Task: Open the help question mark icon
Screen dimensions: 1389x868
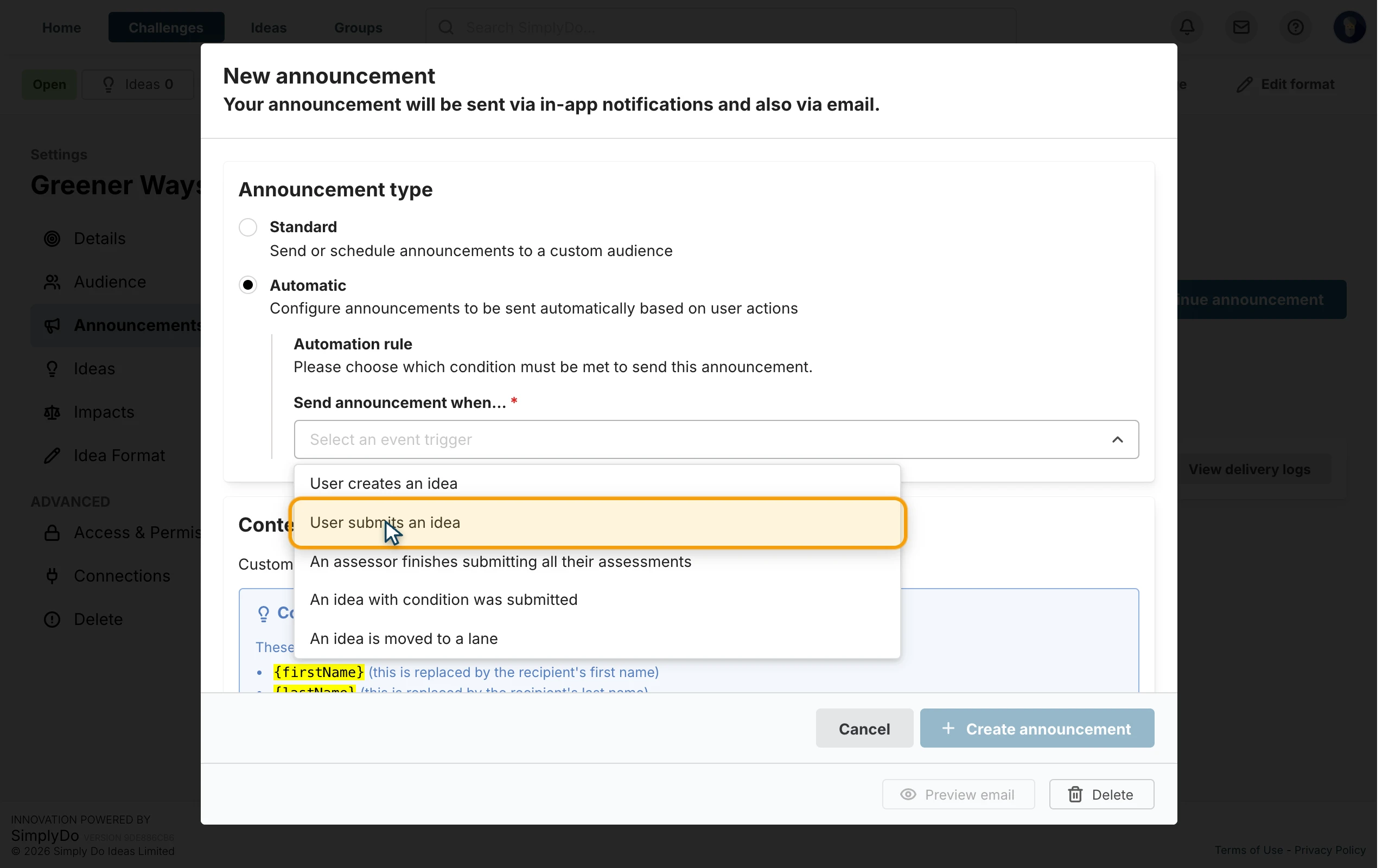Action: coord(1295,27)
